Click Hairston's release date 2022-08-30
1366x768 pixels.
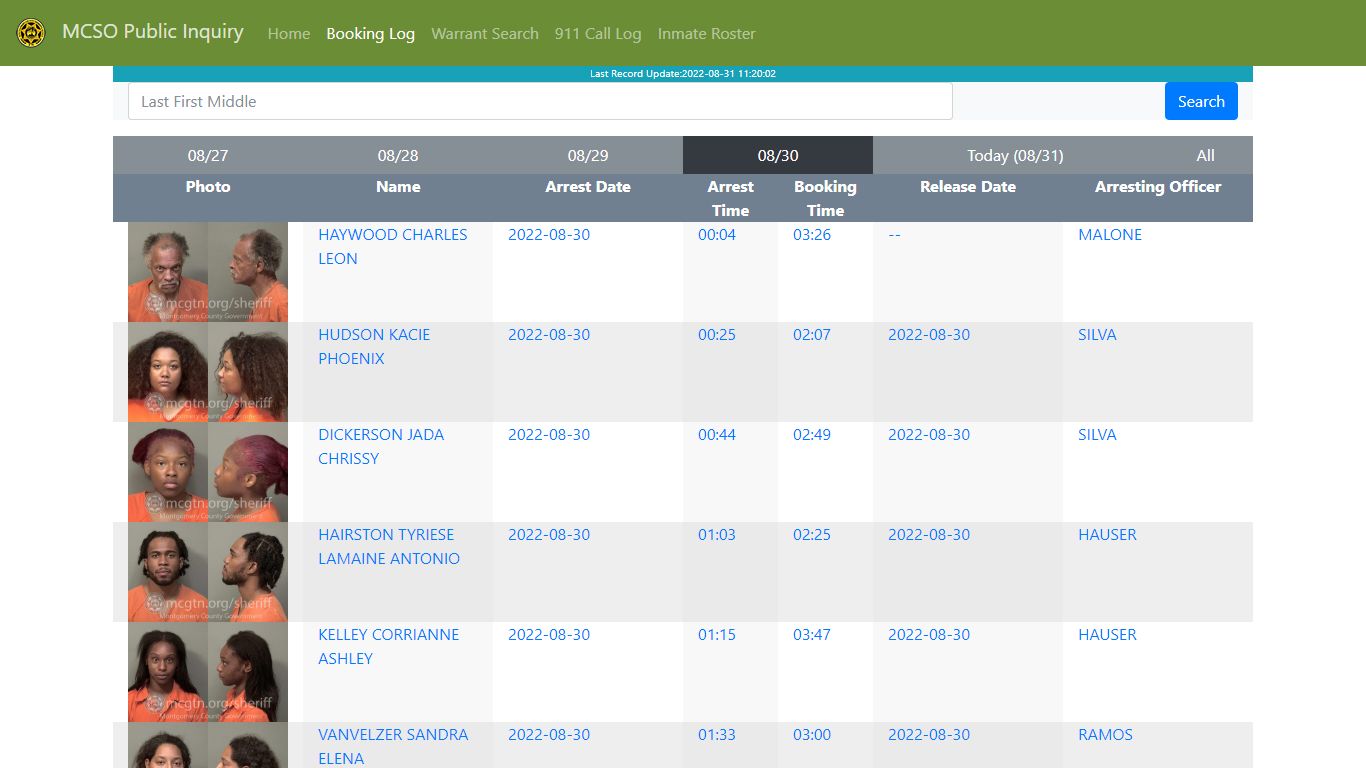pyautogui.click(x=929, y=534)
